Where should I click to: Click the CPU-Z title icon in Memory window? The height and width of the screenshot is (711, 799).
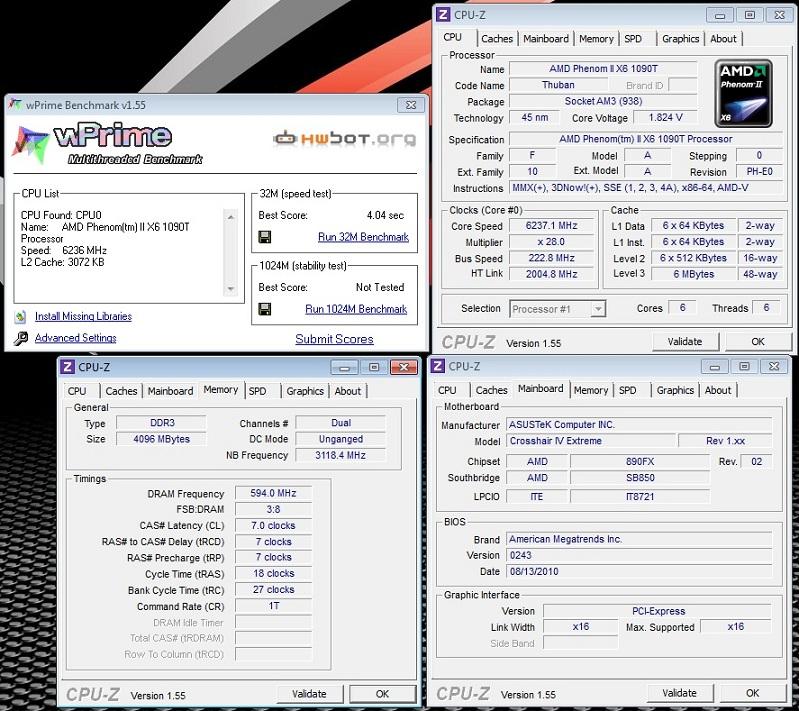tap(67, 367)
